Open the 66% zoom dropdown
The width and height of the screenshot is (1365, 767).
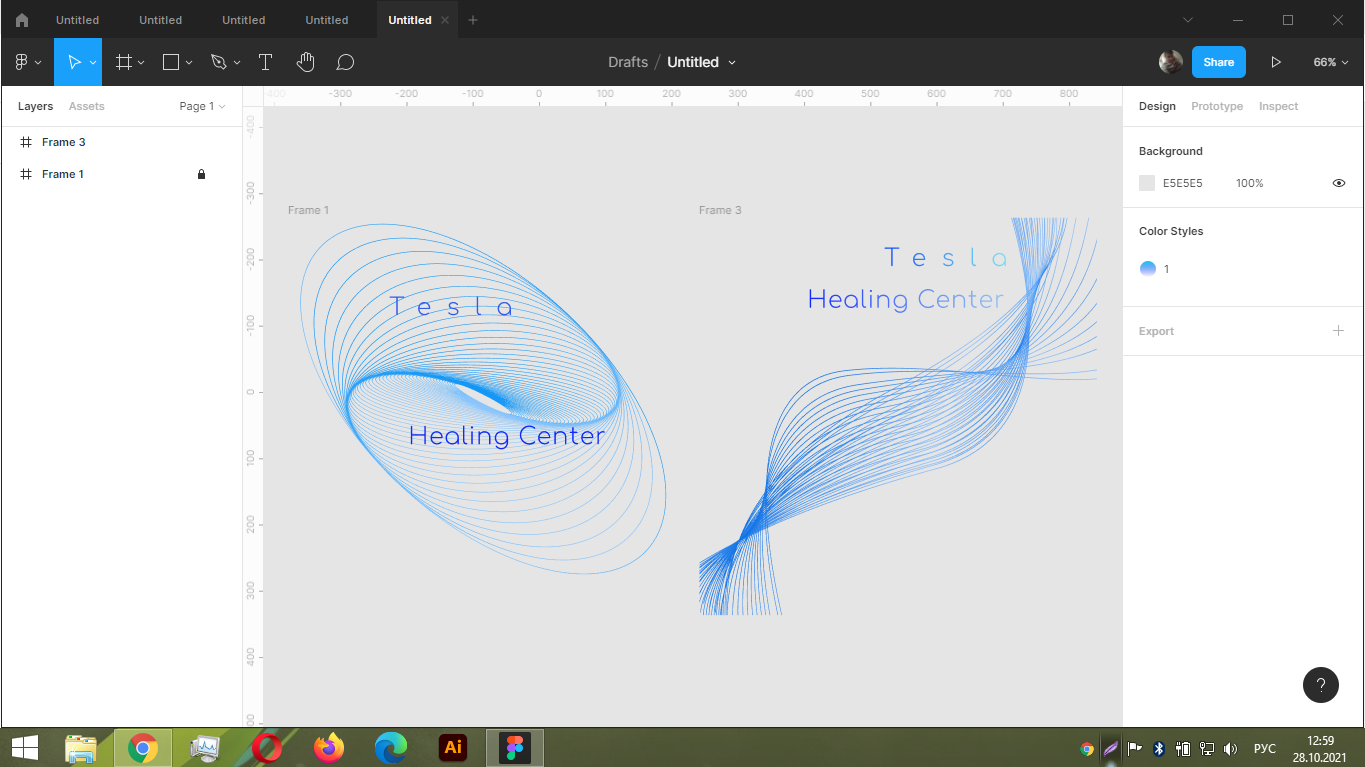[x=1331, y=62]
